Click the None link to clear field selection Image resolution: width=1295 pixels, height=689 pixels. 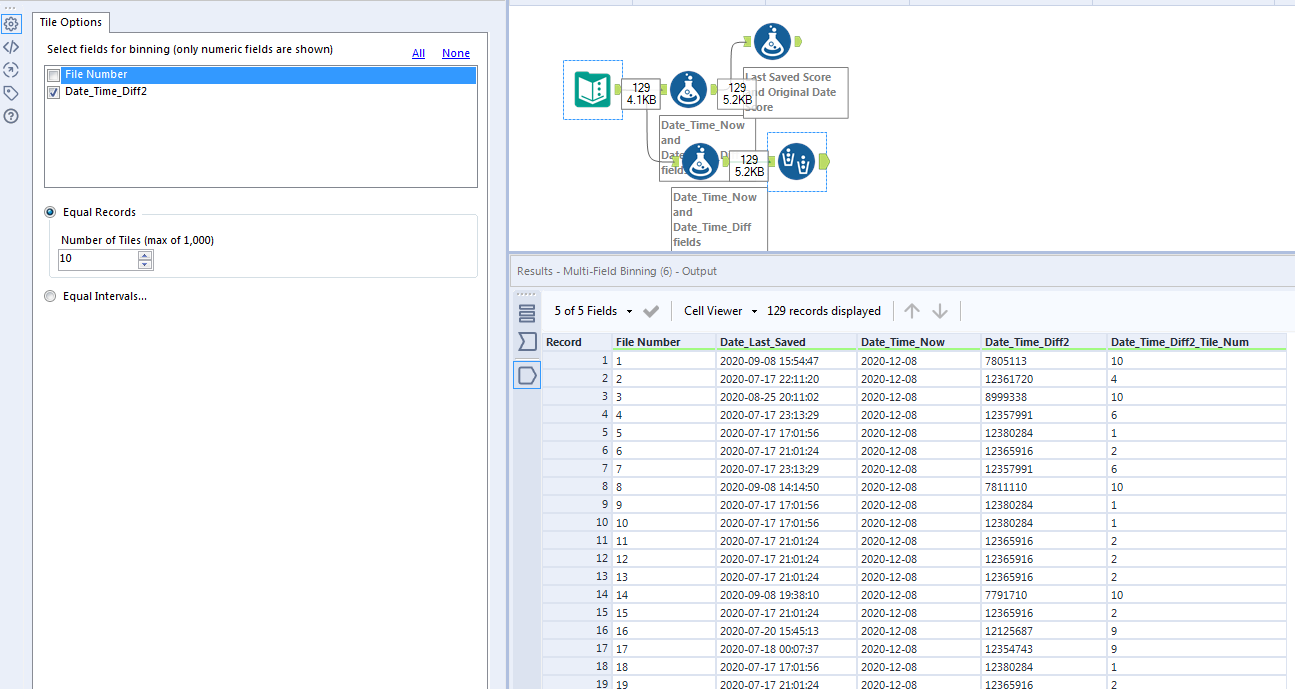pos(455,53)
